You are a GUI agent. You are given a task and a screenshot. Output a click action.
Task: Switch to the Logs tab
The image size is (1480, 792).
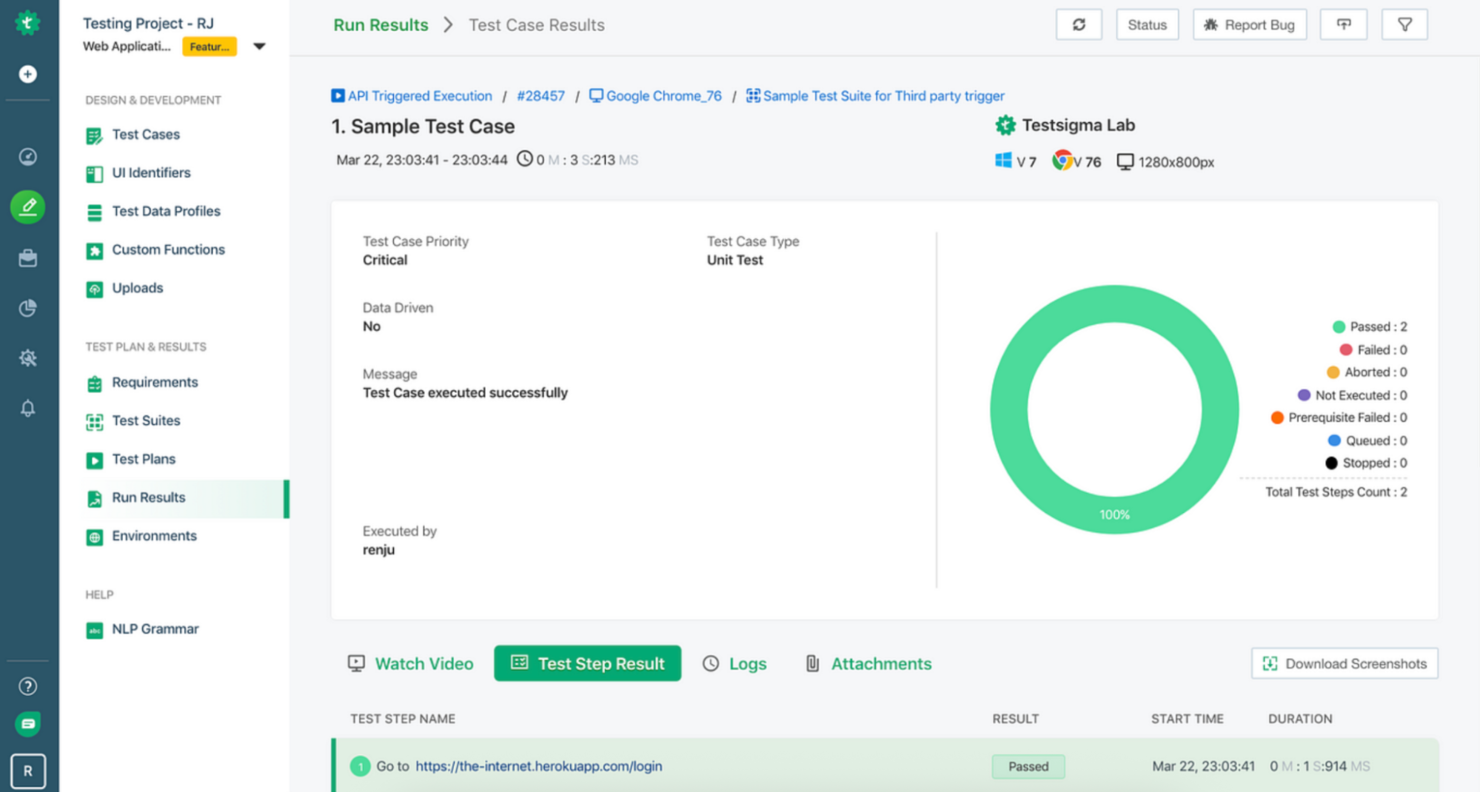click(x=735, y=663)
